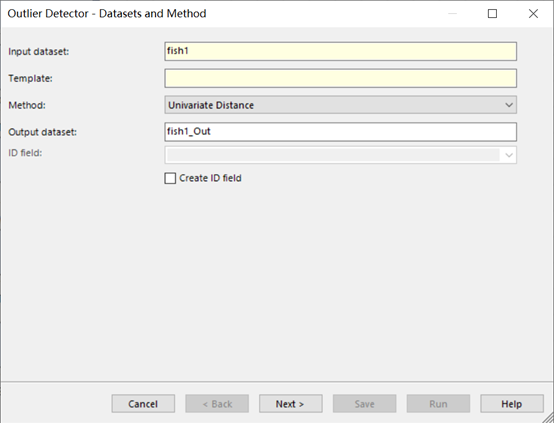The width and height of the screenshot is (554, 423).
Task: Enable the Create ID field checkbox
Action: coord(170,178)
